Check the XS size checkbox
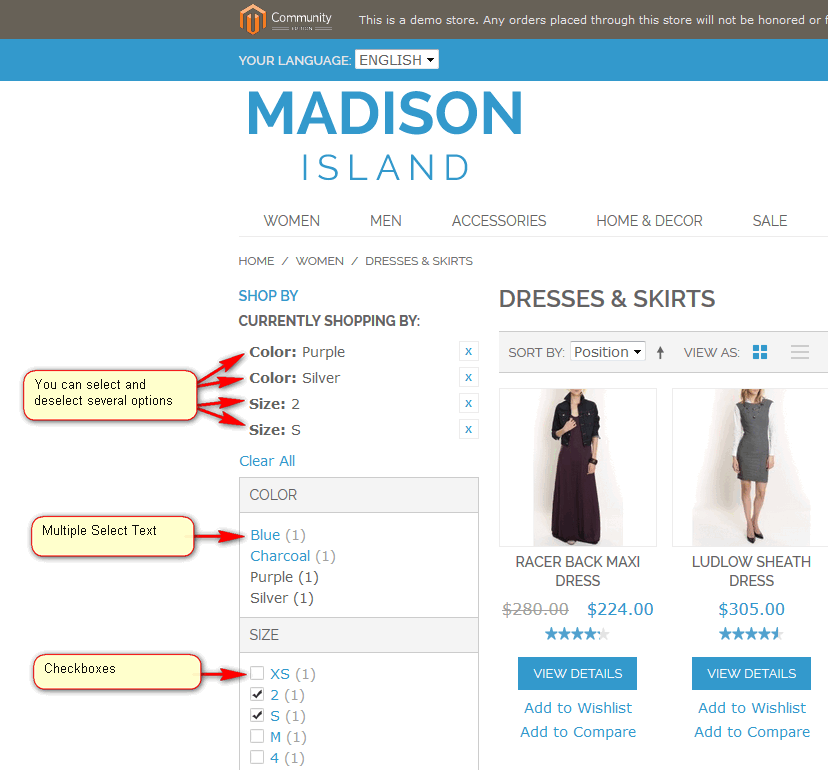828x770 pixels. click(257, 673)
